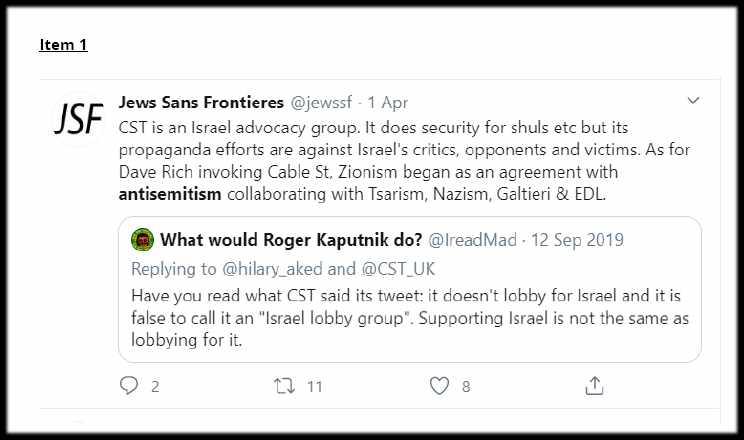Viewport: 744px width, 440px height.
Task: Open the 1 Apr tweet timestamp
Action: (388, 102)
